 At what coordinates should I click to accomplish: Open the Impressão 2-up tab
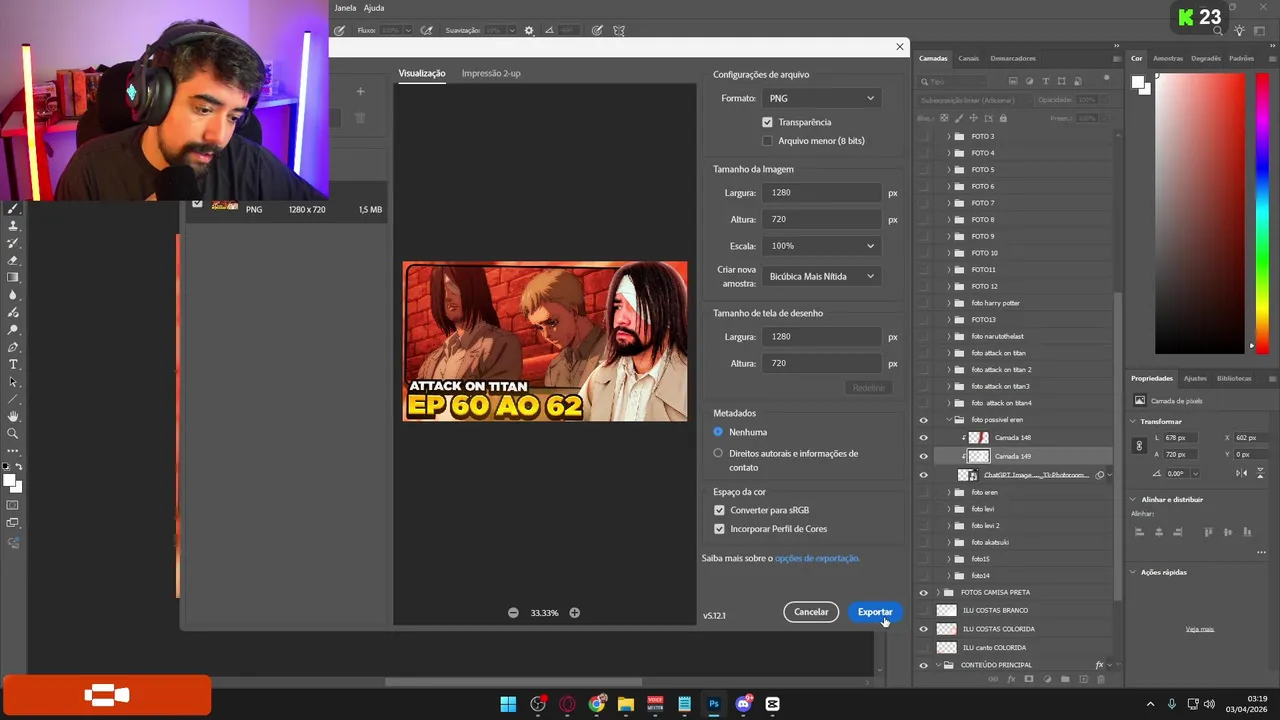pos(491,73)
